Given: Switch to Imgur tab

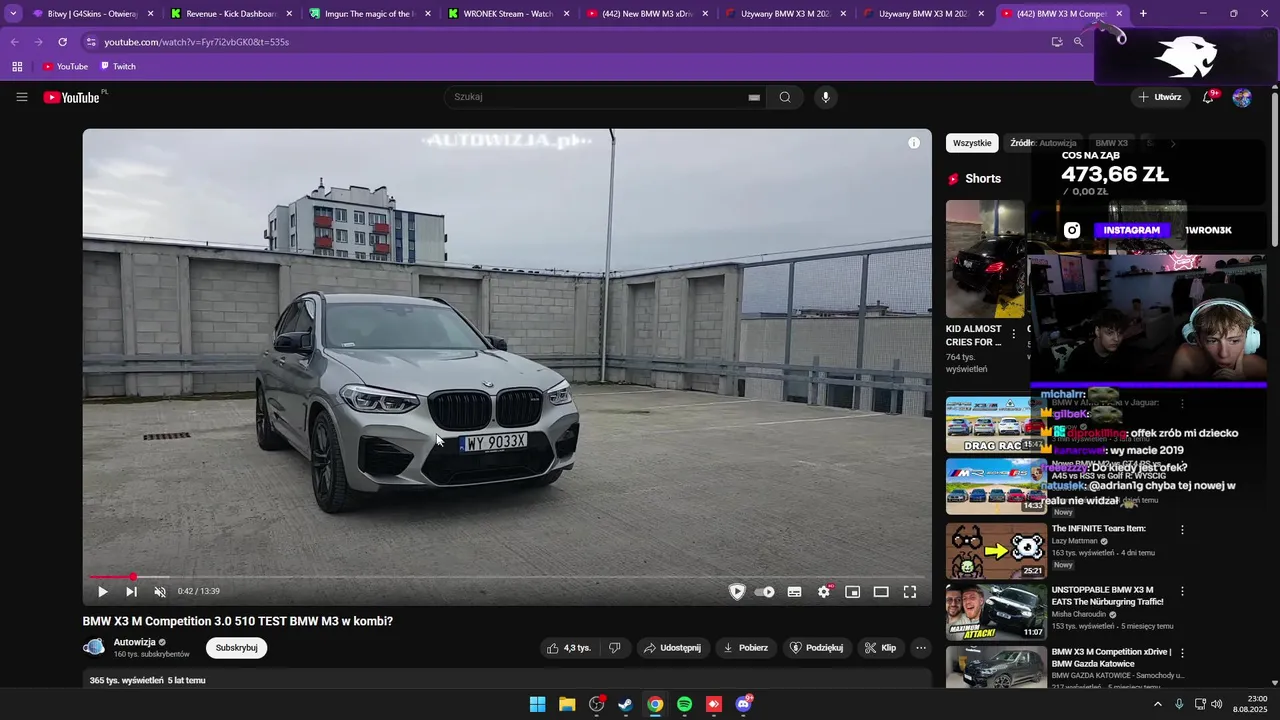Looking at the screenshot, I should point(370,14).
